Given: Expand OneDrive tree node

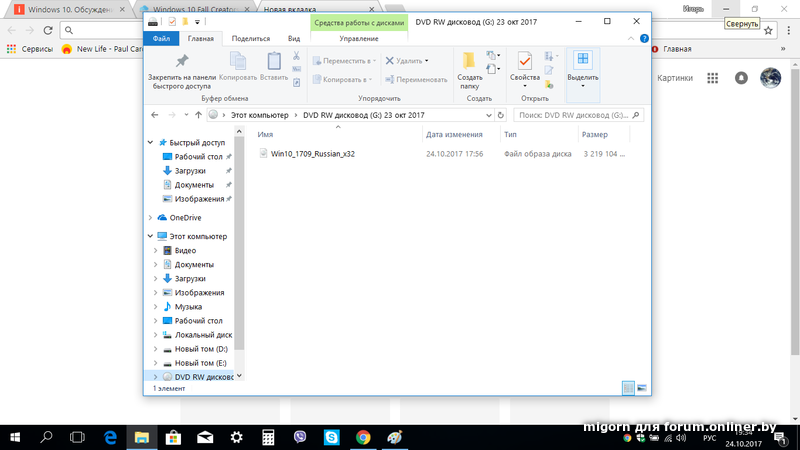Looking at the screenshot, I should pos(151,218).
